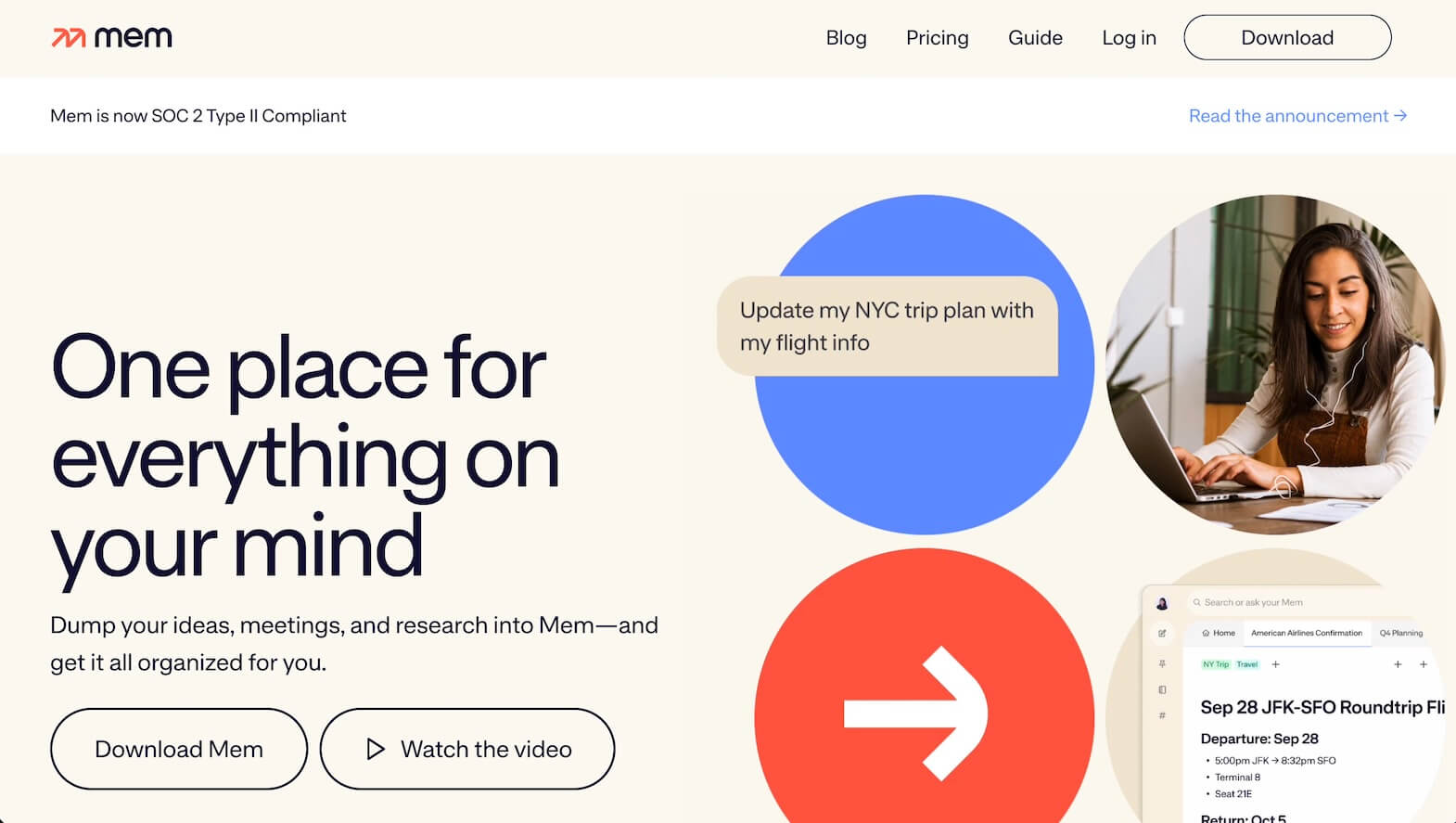Click the plus icon next to the Travel tag
1456x823 pixels.
click(1276, 664)
